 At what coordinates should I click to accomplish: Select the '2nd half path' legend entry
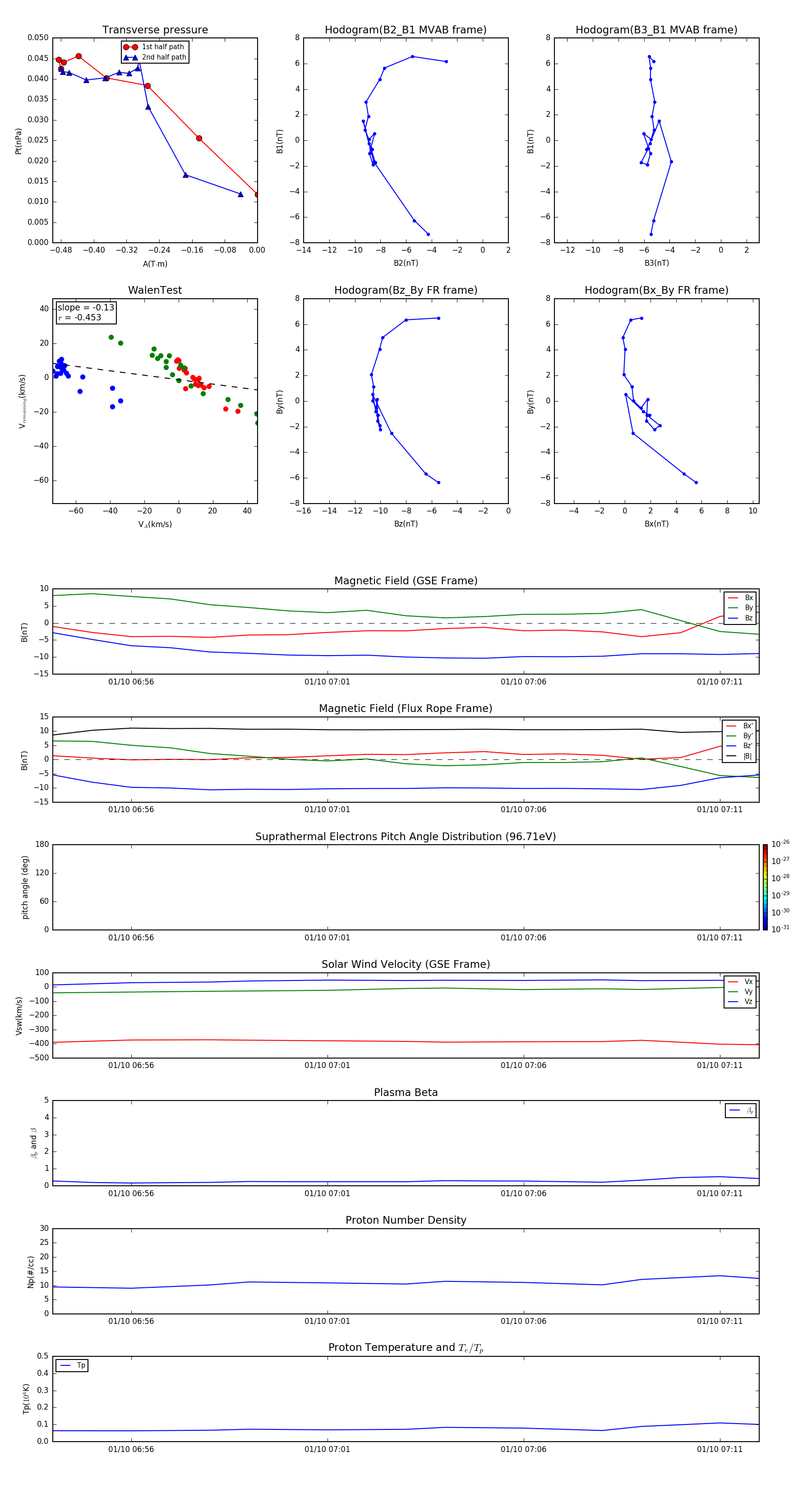(155, 57)
